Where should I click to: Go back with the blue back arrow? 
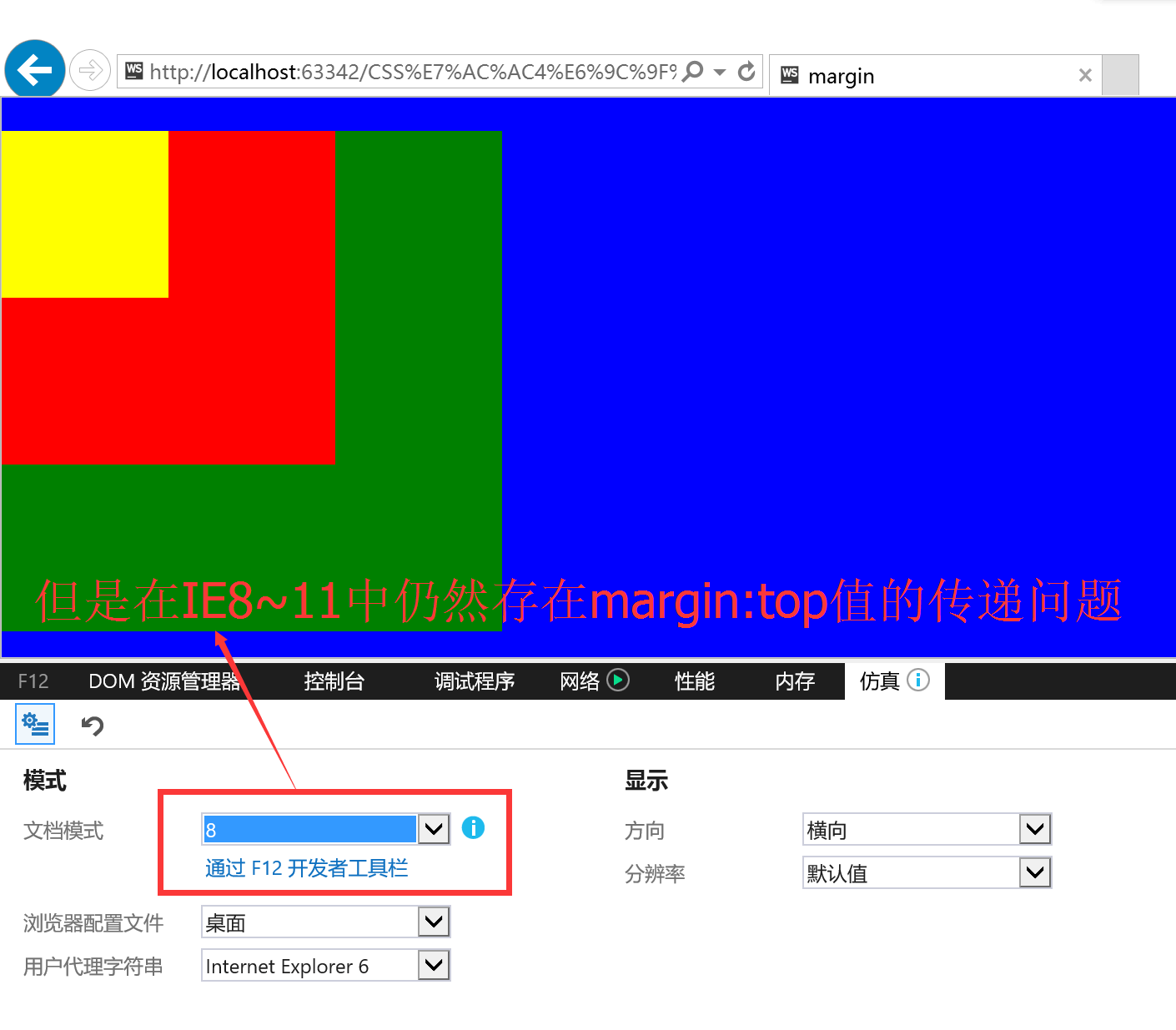[x=35, y=69]
